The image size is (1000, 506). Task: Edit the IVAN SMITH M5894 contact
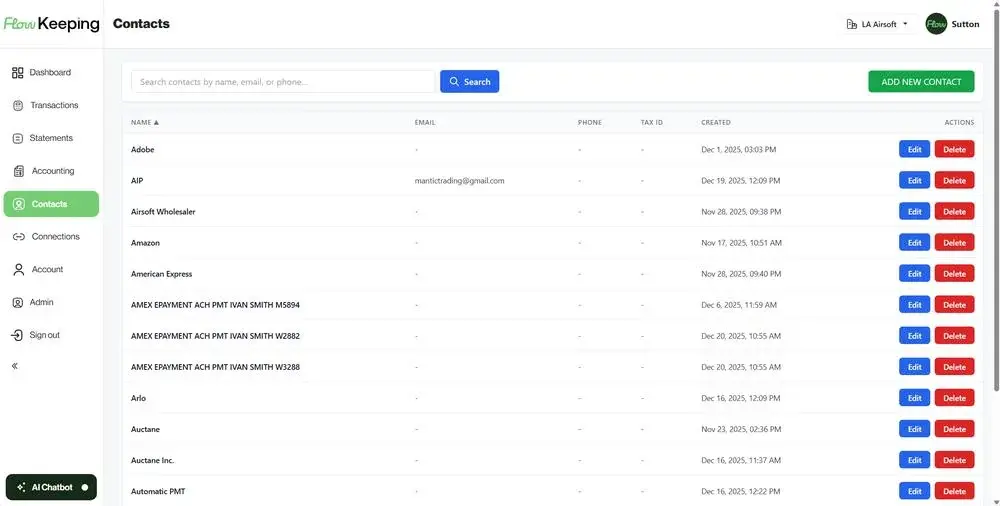pyautogui.click(x=915, y=305)
